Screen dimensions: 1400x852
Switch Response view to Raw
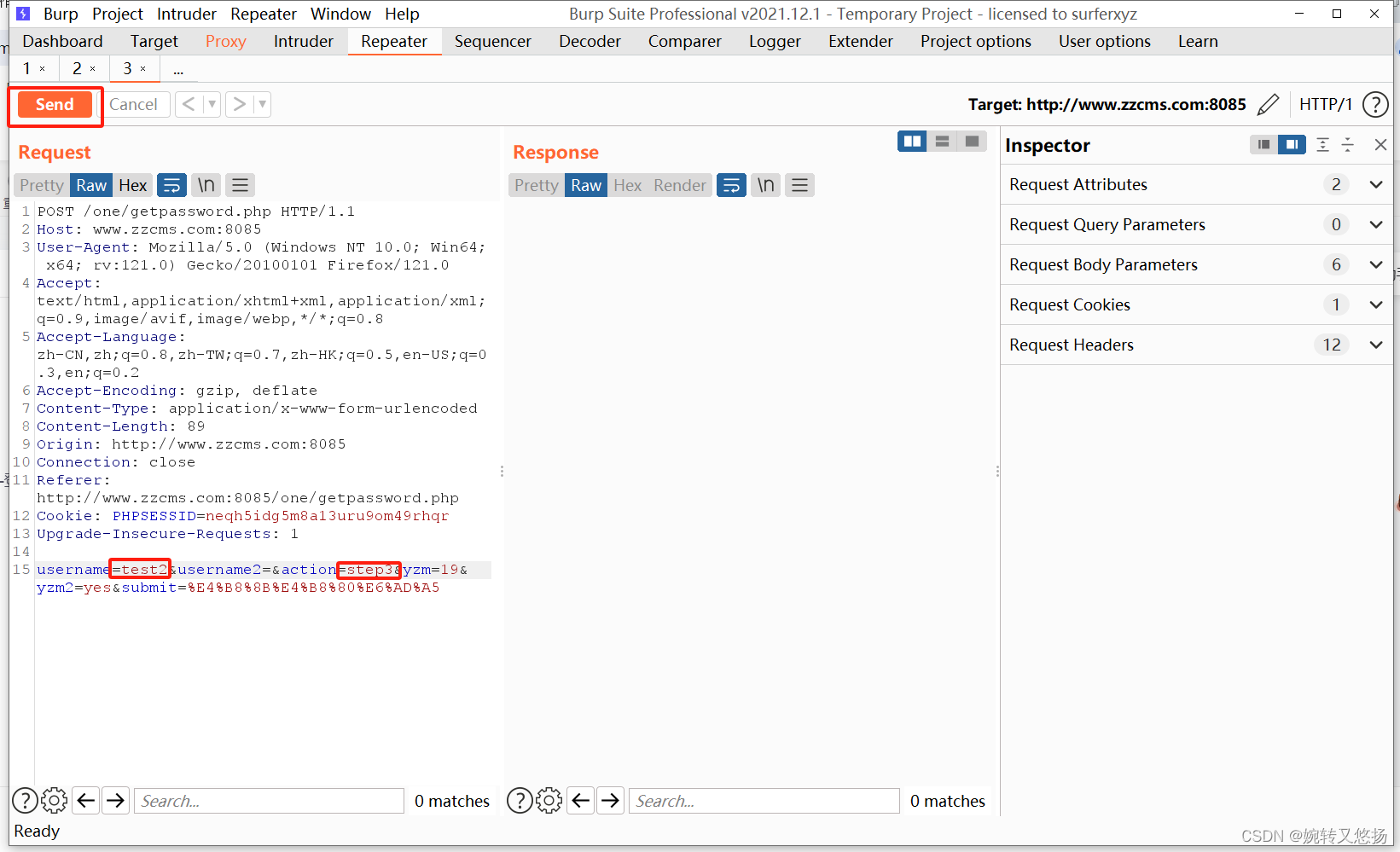[x=586, y=185]
